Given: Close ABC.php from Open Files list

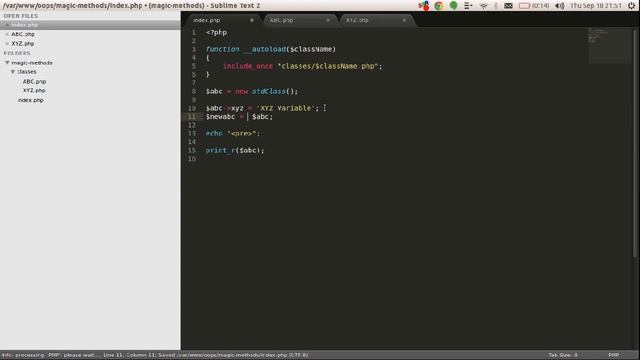Looking at the screenshot, I should point(7,34).
